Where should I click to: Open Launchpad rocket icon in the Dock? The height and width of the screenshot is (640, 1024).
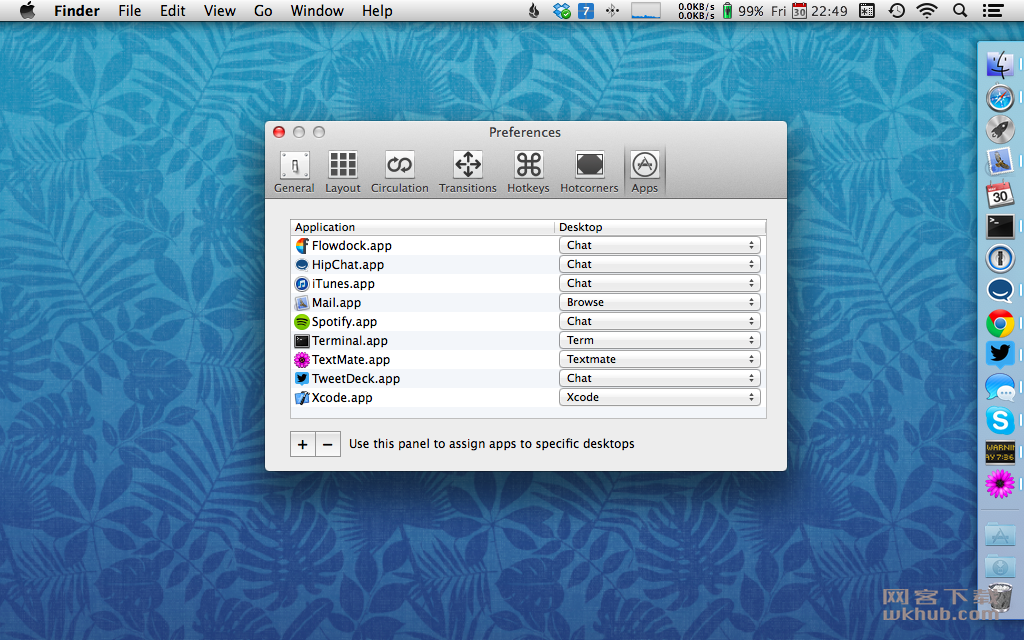click(1000, 129)
